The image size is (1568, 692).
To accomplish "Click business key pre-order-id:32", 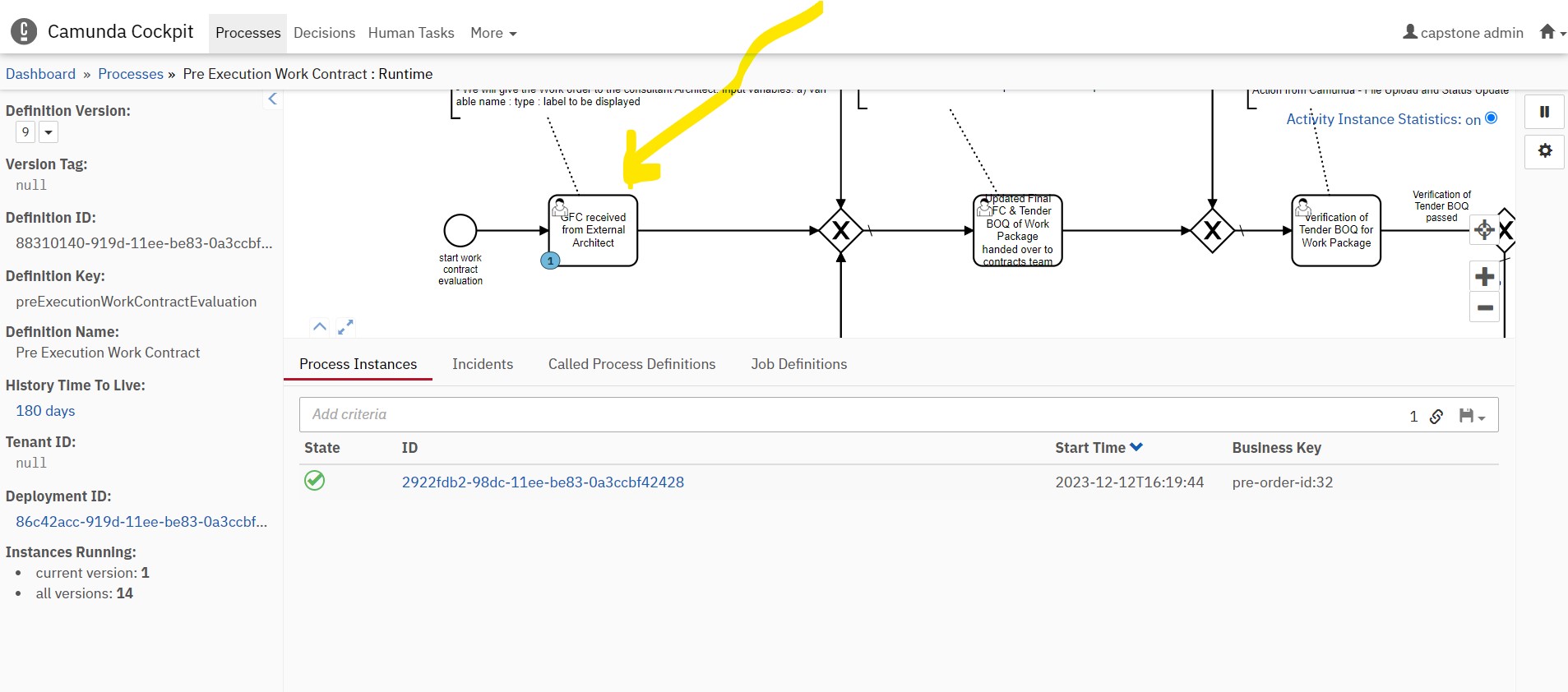I will pos(1282,482).
